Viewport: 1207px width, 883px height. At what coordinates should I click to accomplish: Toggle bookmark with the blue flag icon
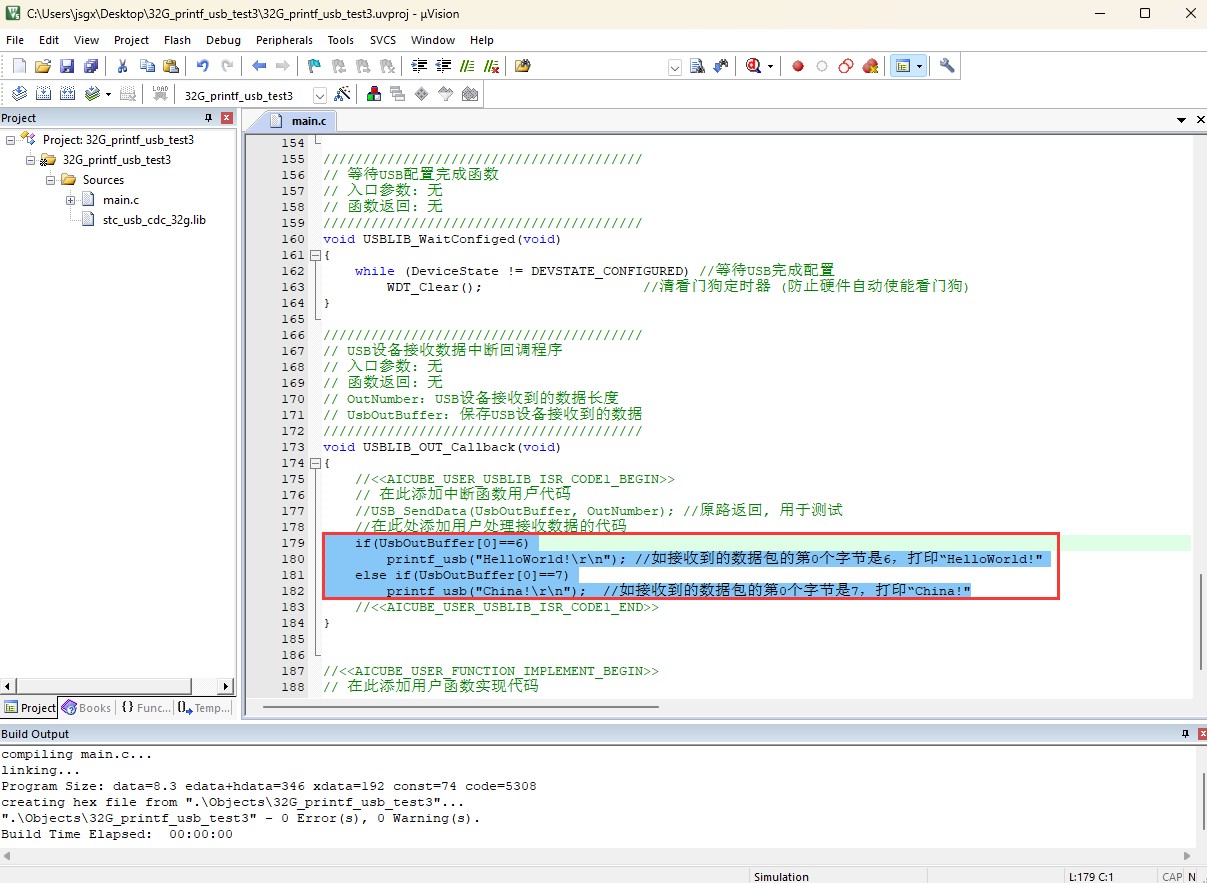click(x=314, y=66)
